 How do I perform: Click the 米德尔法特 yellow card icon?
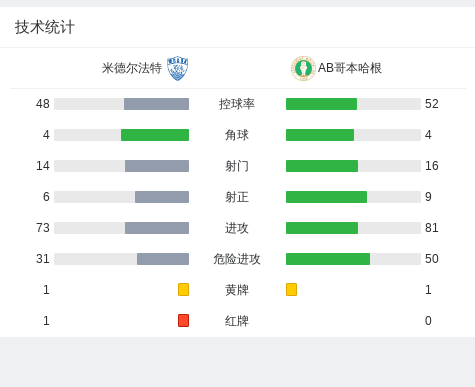183,290
